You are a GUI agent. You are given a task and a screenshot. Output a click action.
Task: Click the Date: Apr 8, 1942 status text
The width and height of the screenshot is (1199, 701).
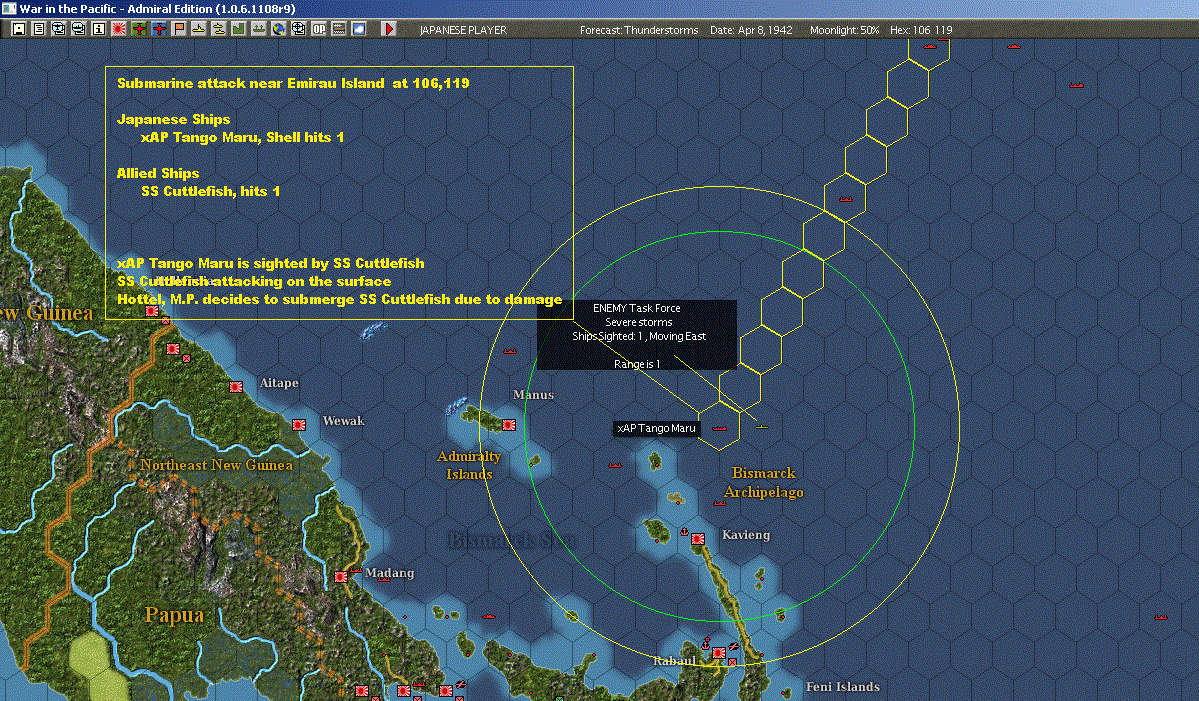(751, 30)
